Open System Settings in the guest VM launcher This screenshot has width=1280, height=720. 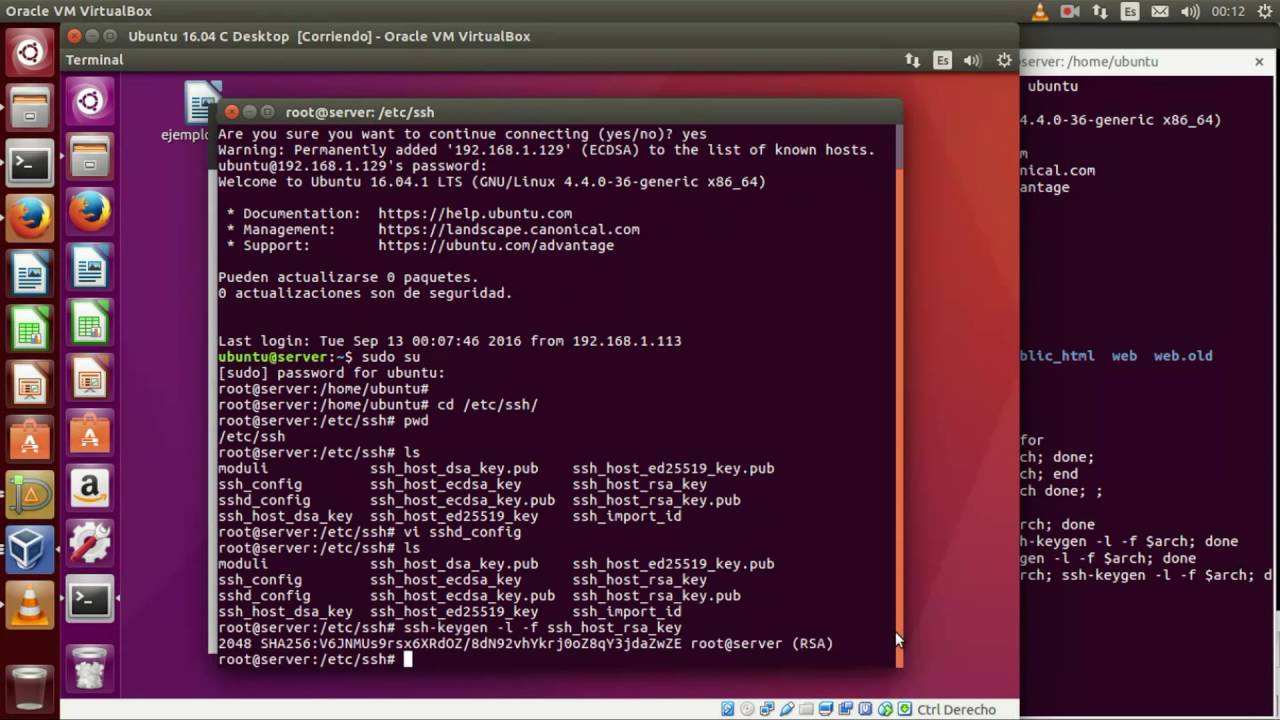pyautogui.click(x=90, y=544)
